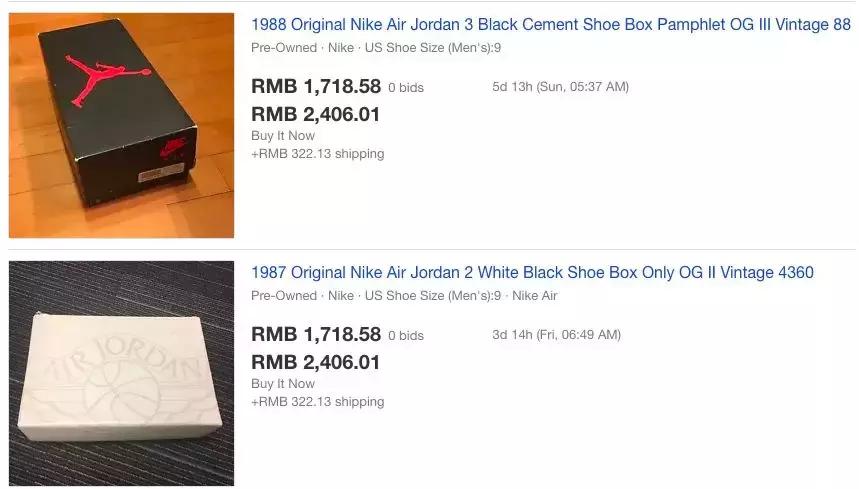
Task: Click the '3d 14h (Fri, 06:49 AM)' time remaining
Action: pos(556,335)
